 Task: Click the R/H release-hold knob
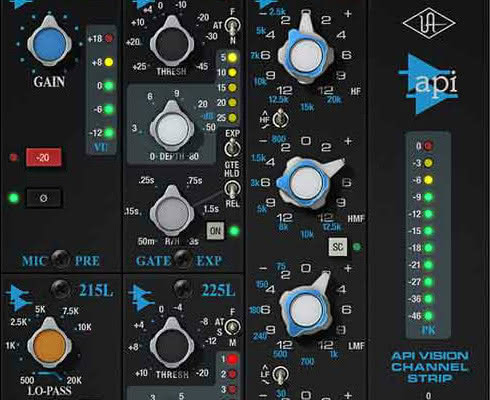(172, 212)
